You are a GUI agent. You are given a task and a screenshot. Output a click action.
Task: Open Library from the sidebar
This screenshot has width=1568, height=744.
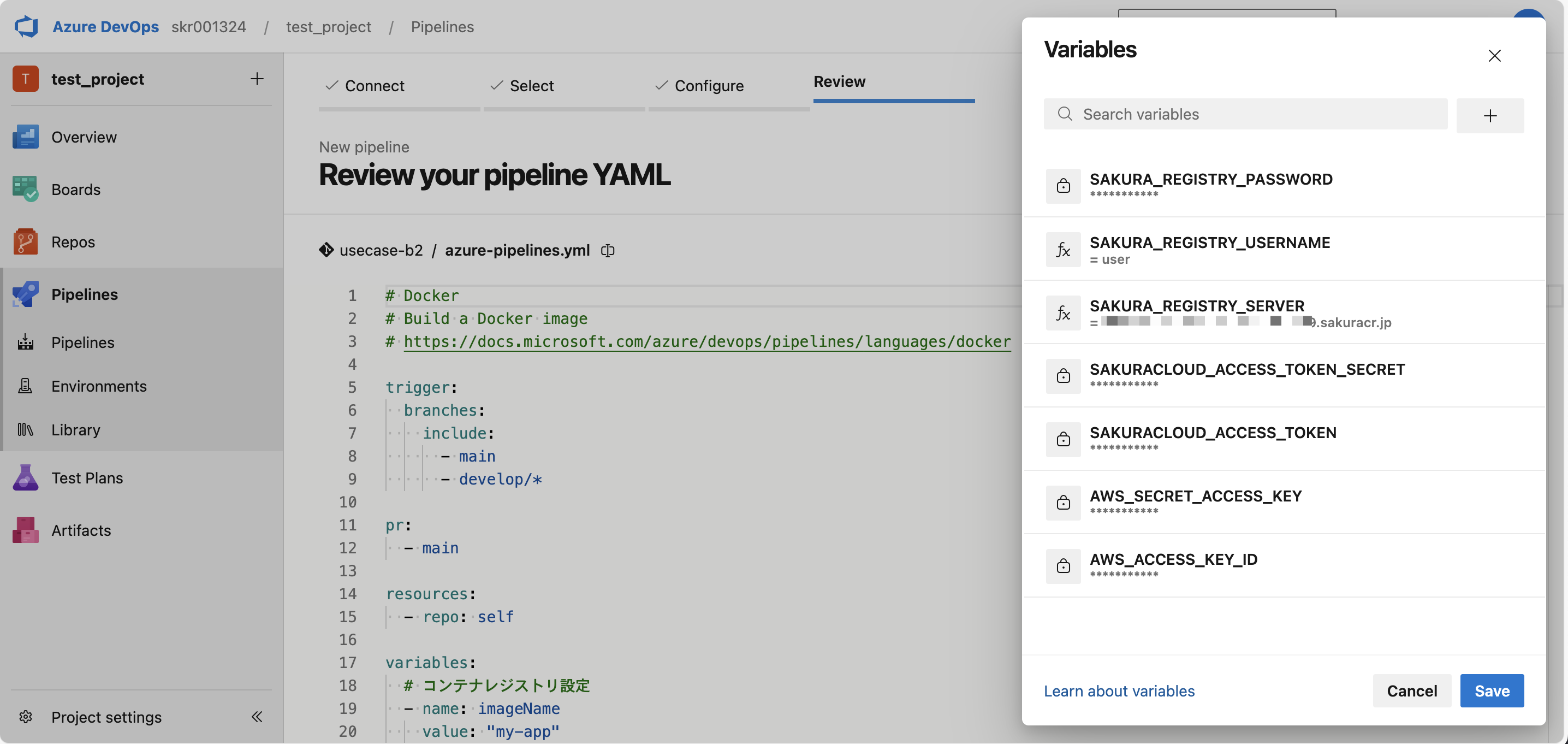tap(75, 429)
